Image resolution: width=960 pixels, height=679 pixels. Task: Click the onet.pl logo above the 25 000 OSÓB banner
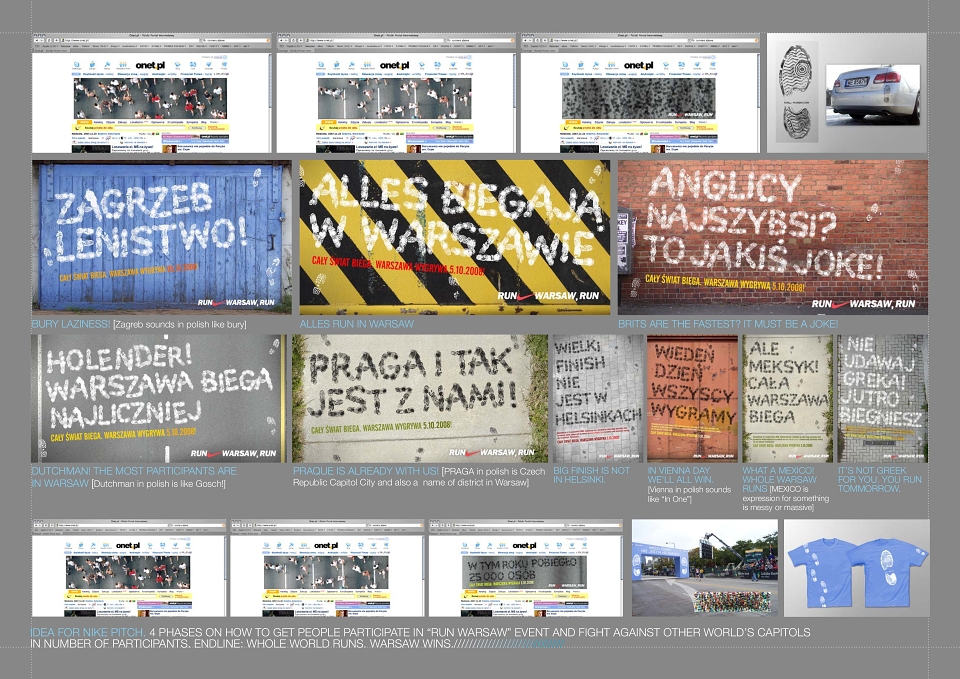click(x=525, y=545)
